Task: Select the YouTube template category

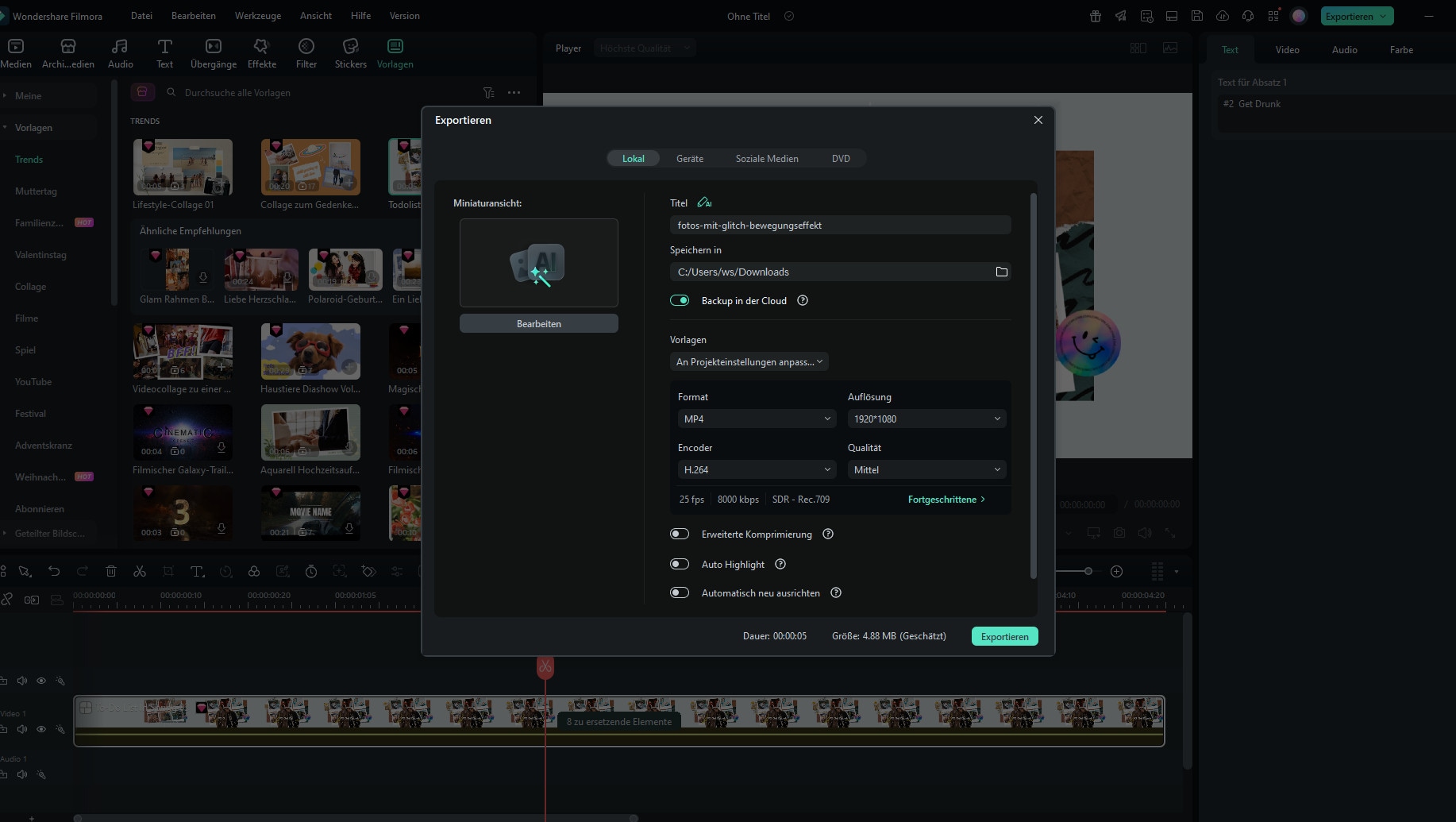Action: click(33, 382)
